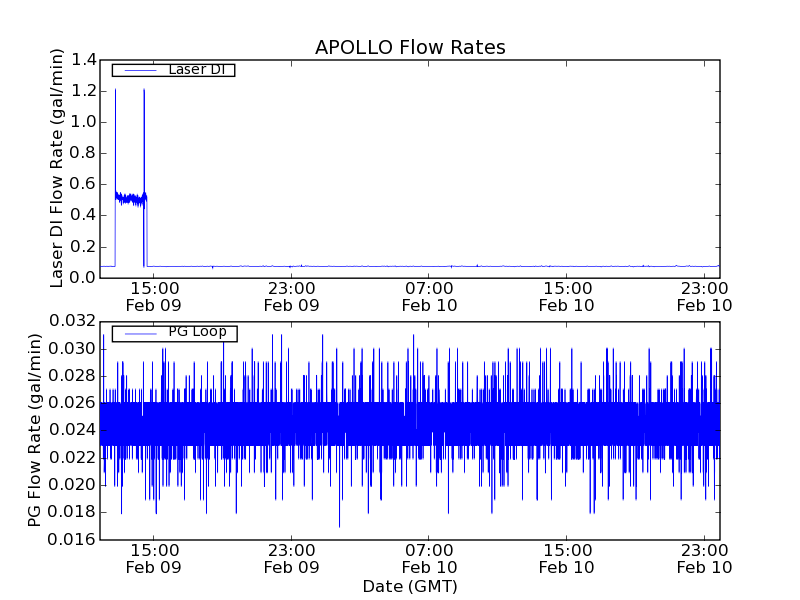Click top chart 15:00 Feb 09 label

(x=154, y=297)
